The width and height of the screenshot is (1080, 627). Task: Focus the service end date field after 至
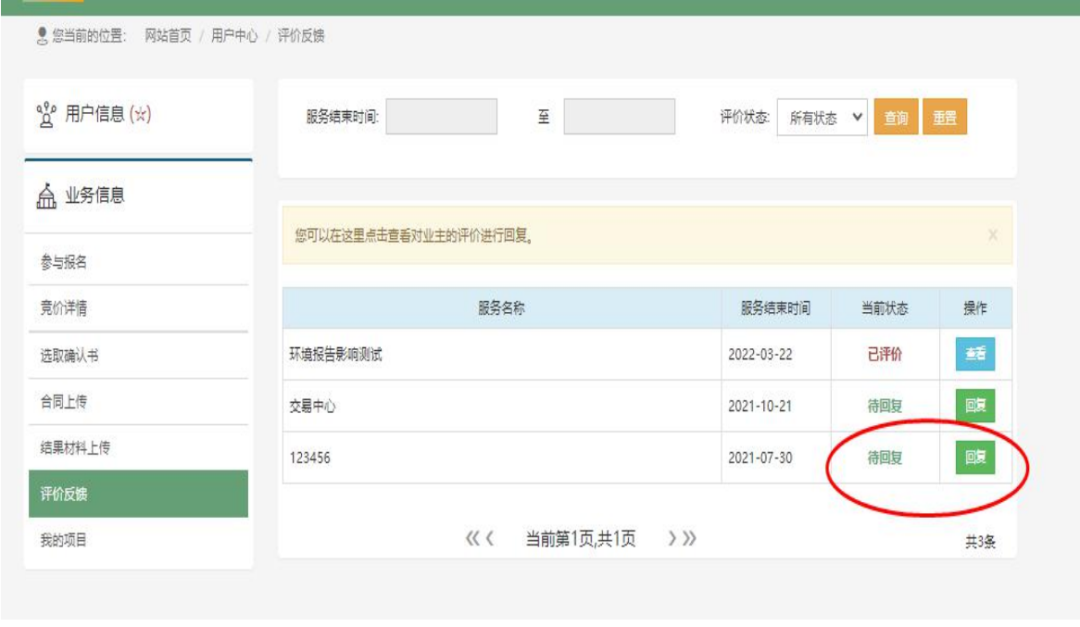pos(619,116)
